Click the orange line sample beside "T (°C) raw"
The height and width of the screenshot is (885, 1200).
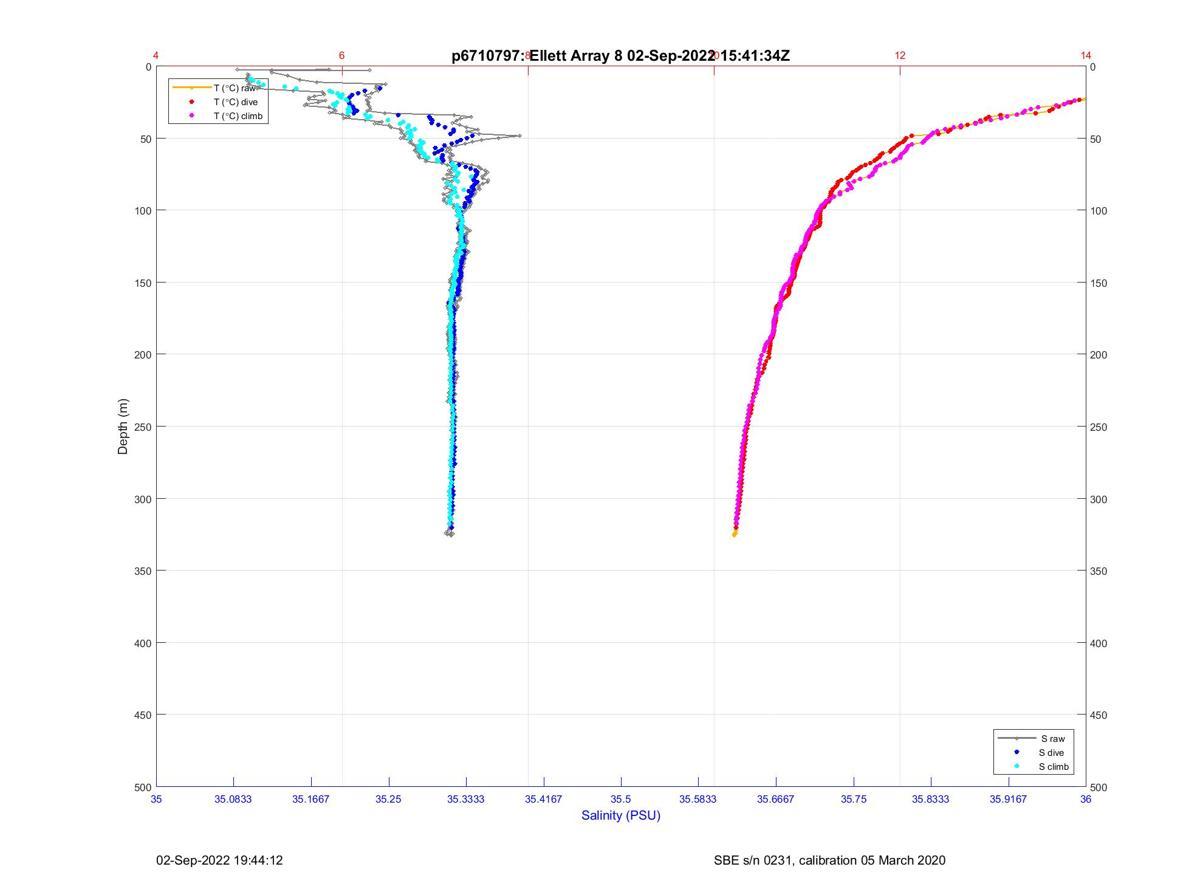coord(191,88)
